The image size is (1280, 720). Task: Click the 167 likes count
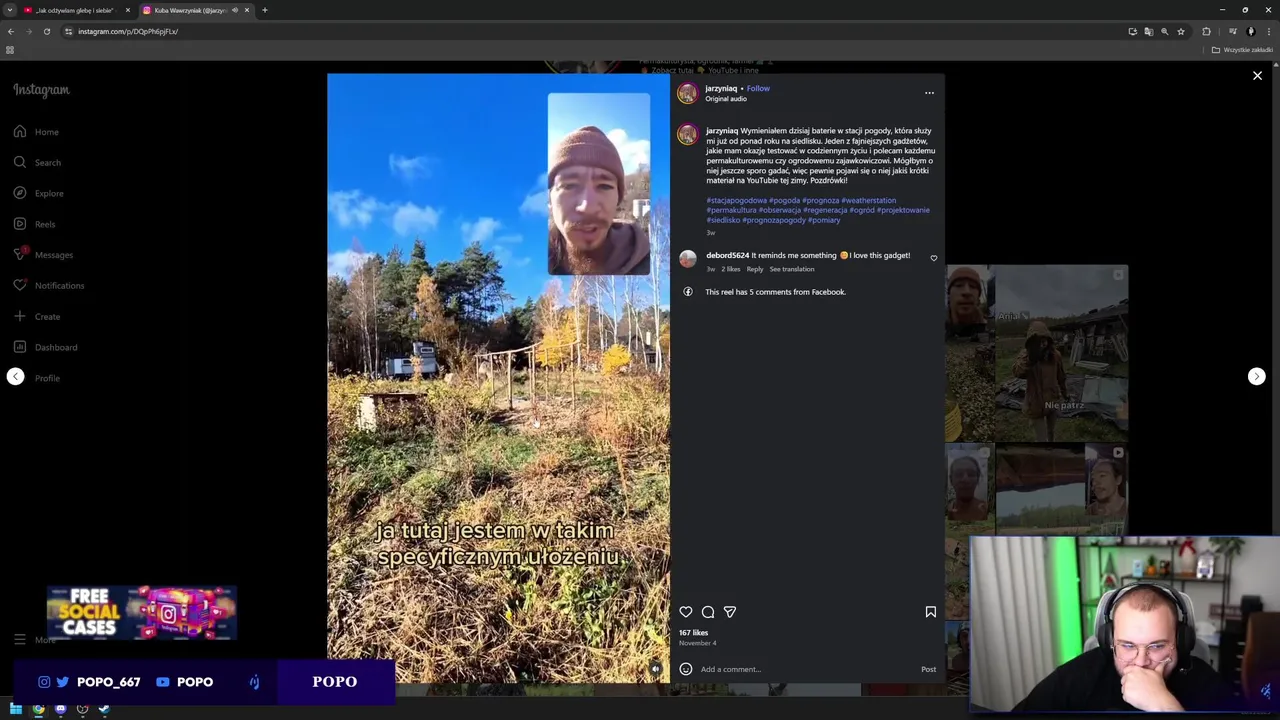pyautogui.click(x=693, y=633)
